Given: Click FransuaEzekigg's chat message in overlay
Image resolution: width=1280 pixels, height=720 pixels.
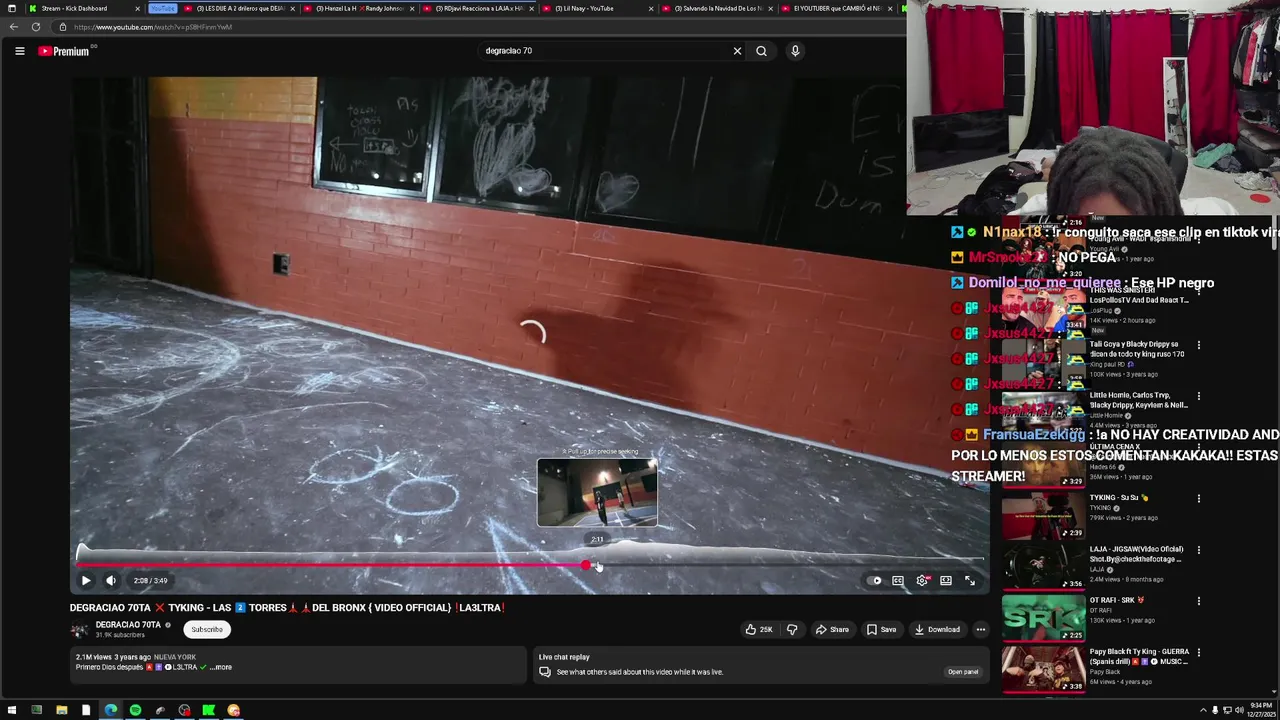Looking at the screenshot, I should (x=1115, y=455).
